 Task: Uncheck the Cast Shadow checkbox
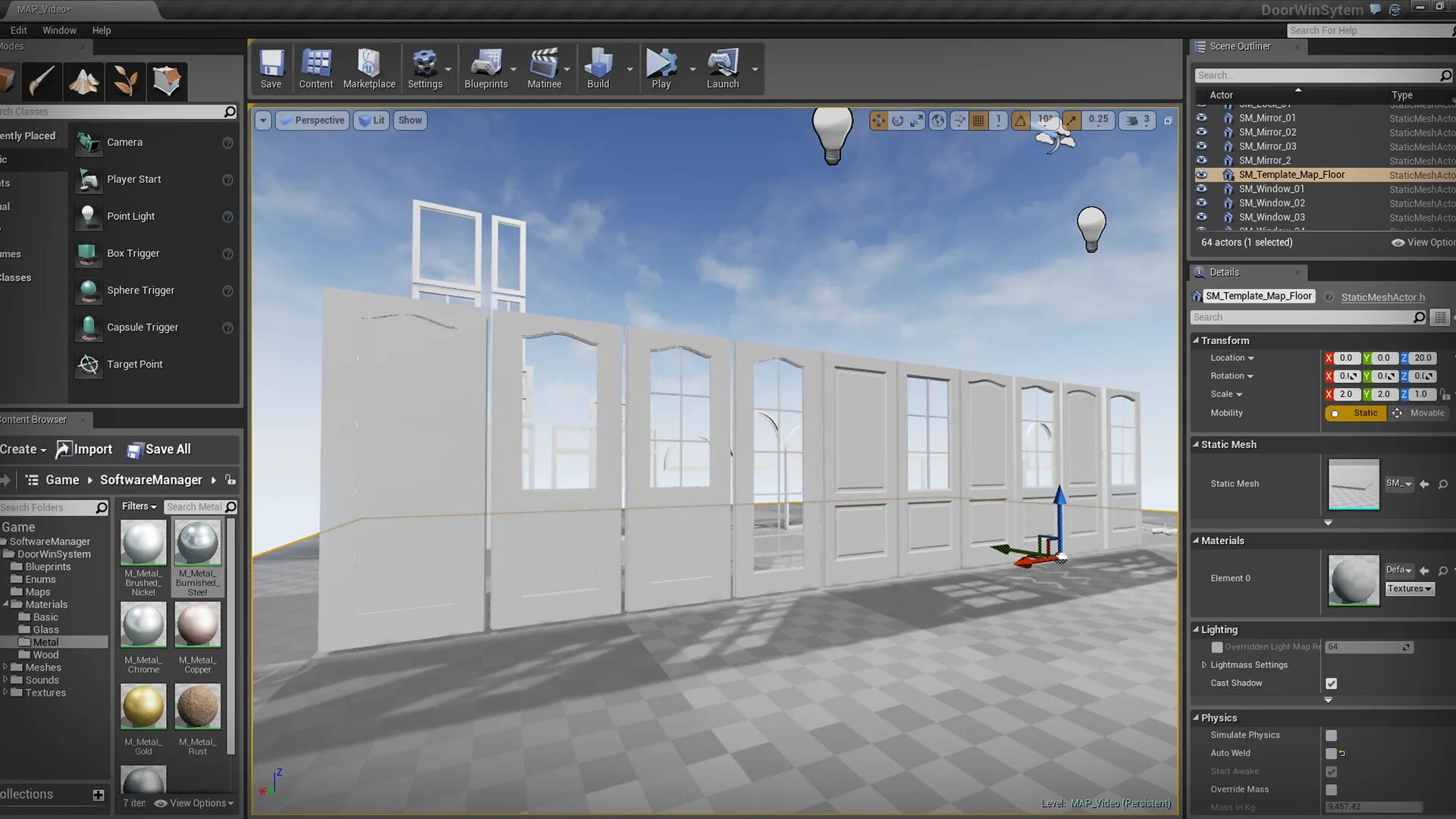click(1331, 683)
